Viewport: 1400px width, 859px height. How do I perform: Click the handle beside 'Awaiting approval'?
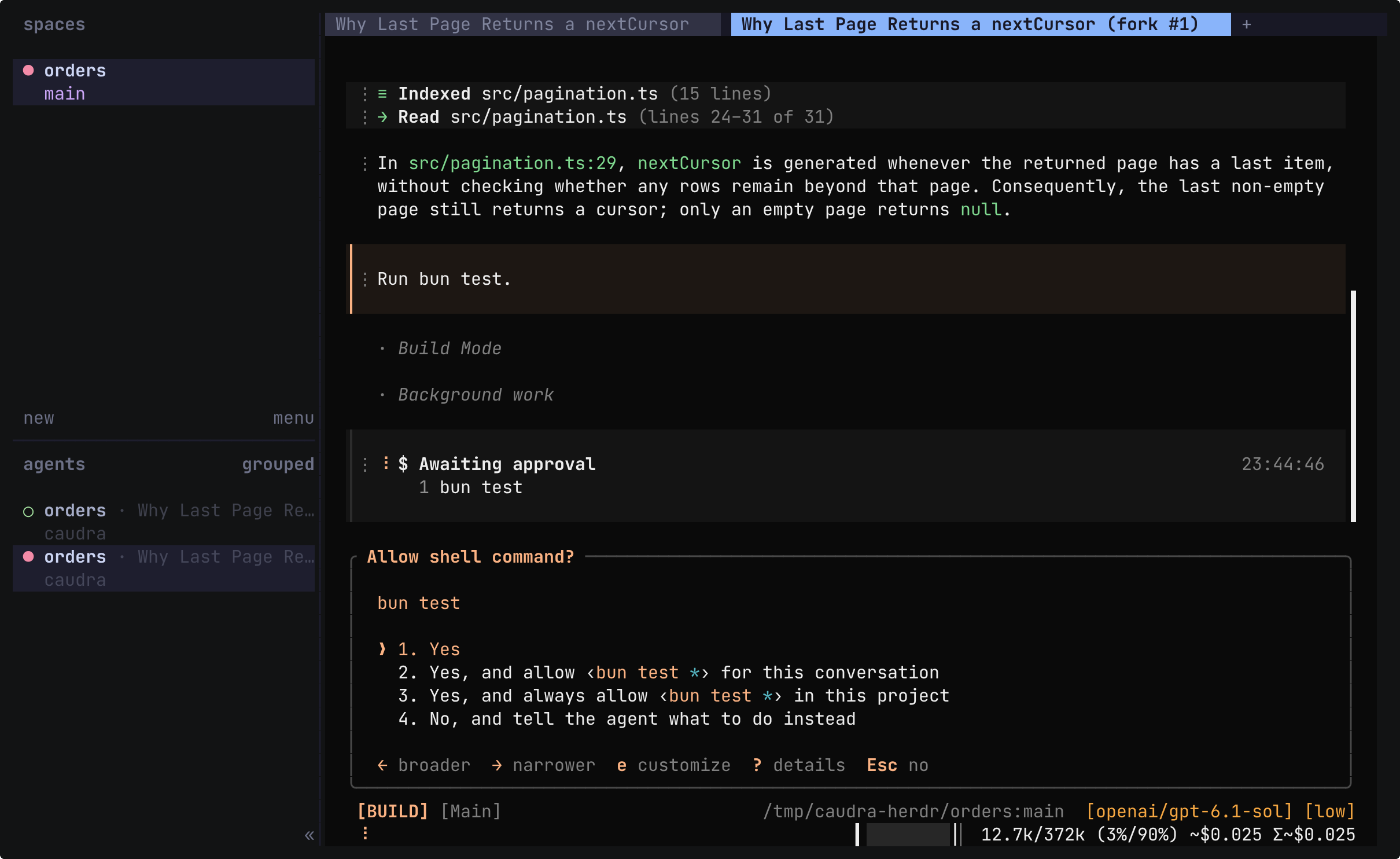pos(365,464)
